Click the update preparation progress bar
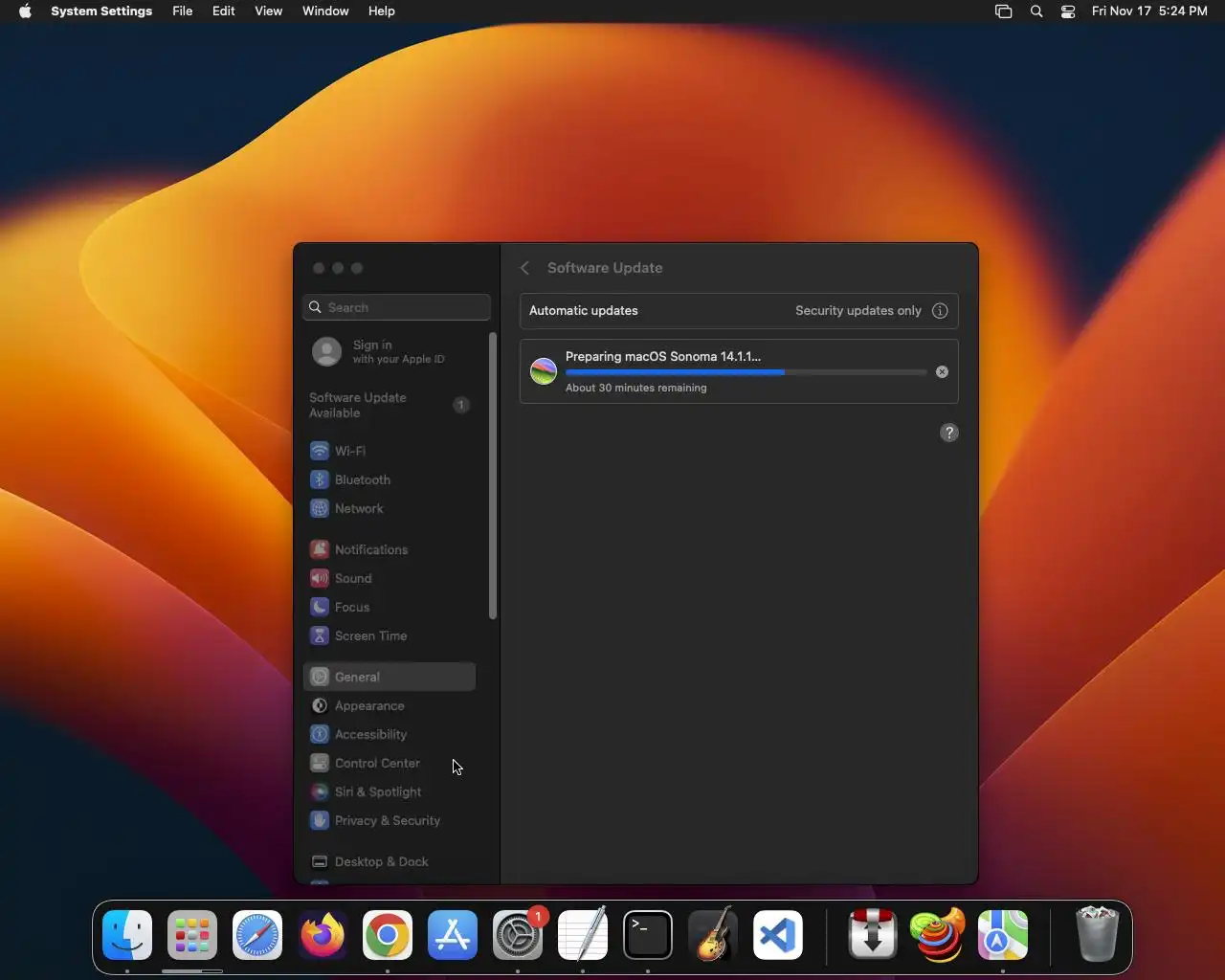Screen dimensions: 1225x980 point(746,372)
